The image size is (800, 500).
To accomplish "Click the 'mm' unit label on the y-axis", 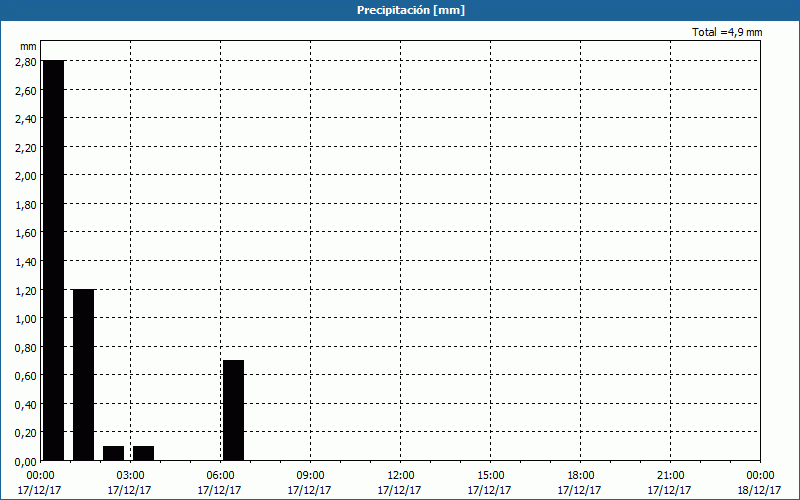I will (29, 46).
